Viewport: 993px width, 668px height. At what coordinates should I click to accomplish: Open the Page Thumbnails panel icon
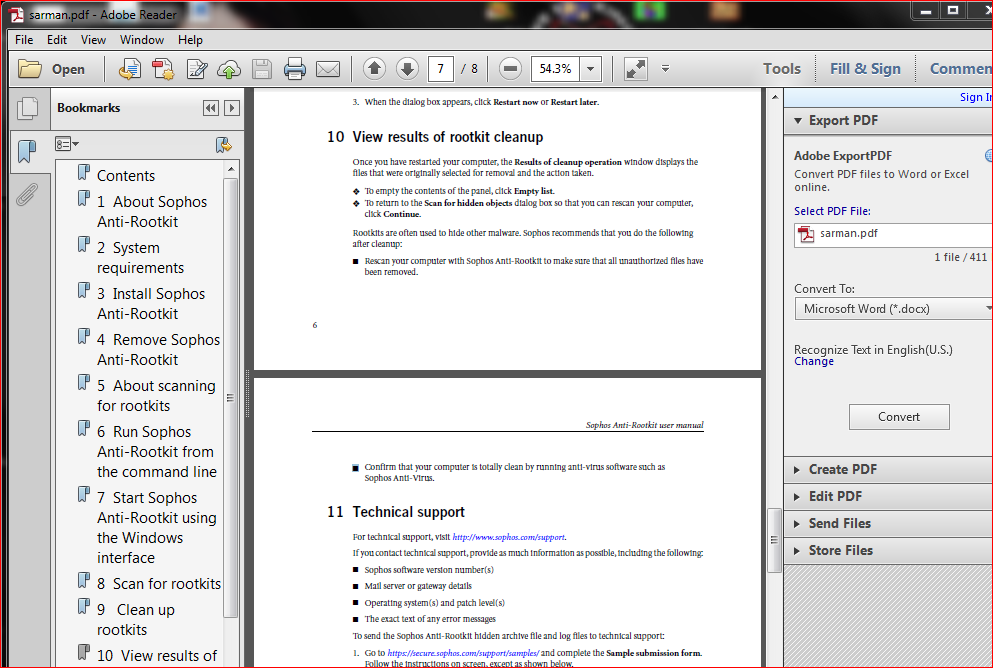[27, 108]
